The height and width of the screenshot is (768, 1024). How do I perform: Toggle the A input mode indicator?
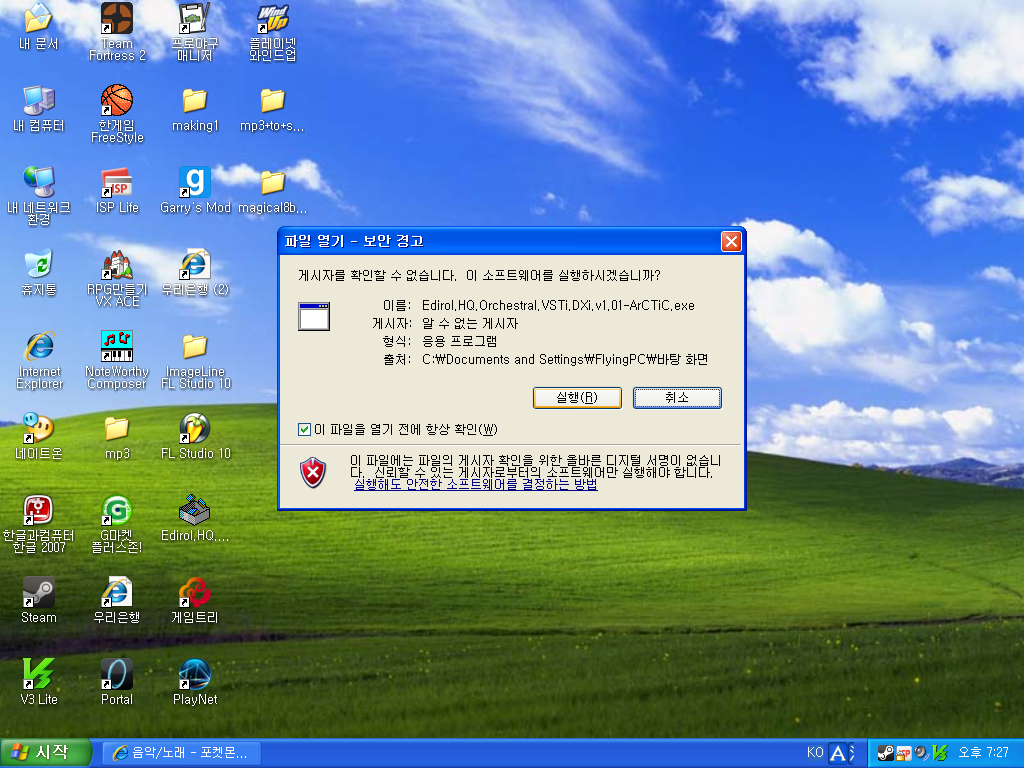tap(837, 753)
